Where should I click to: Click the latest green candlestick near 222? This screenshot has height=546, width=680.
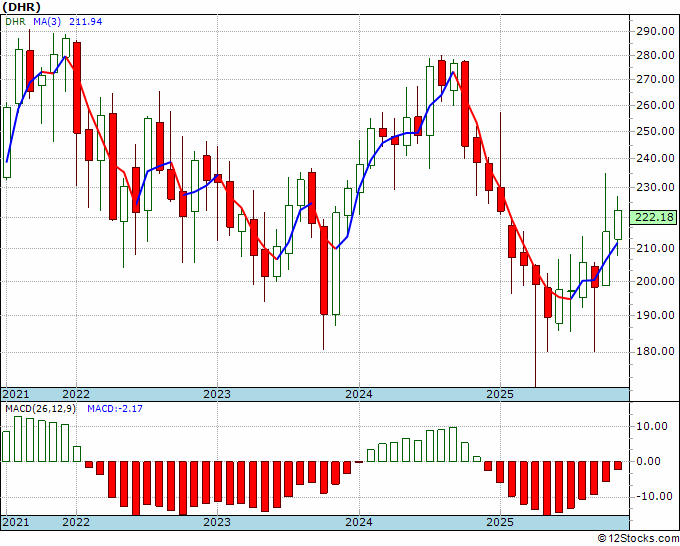coord(618,225)
